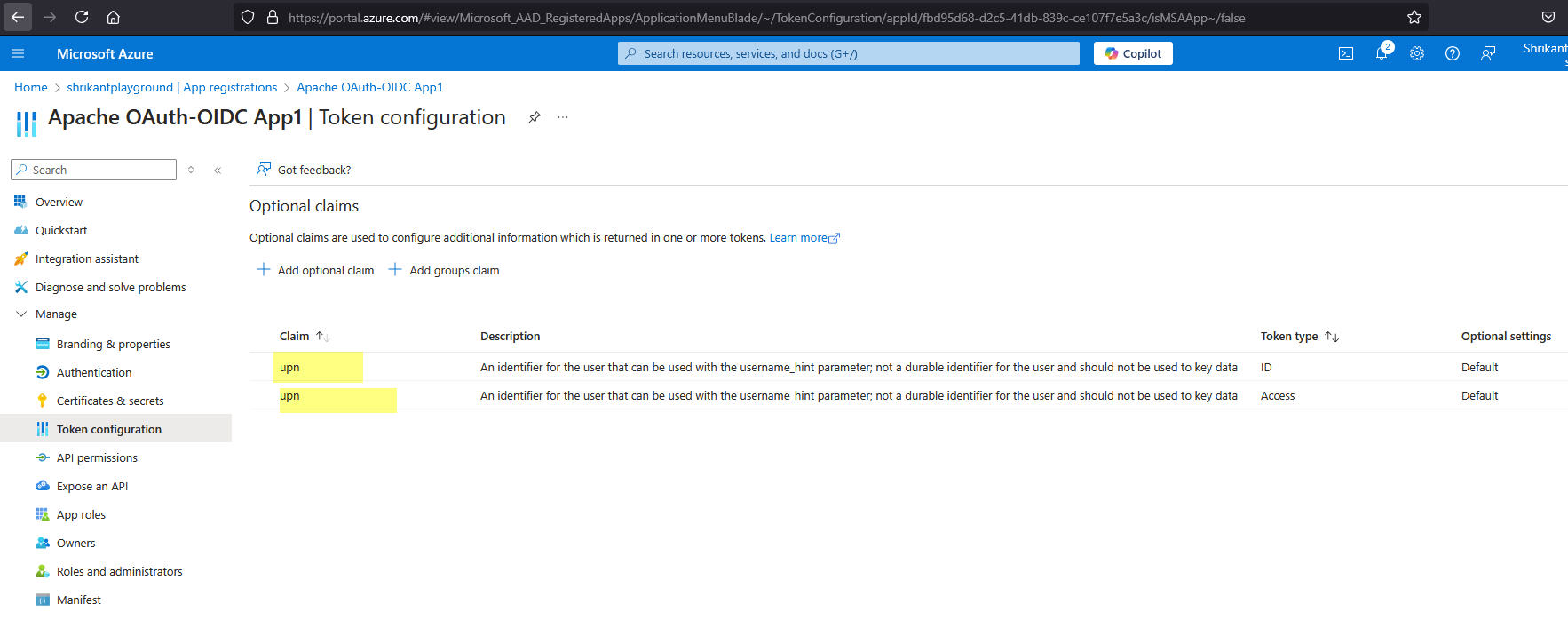Image resolution: width=1568 pixels, height=620 pixels.
Task: Click the Access token type cell
Action: (1278, 395)
